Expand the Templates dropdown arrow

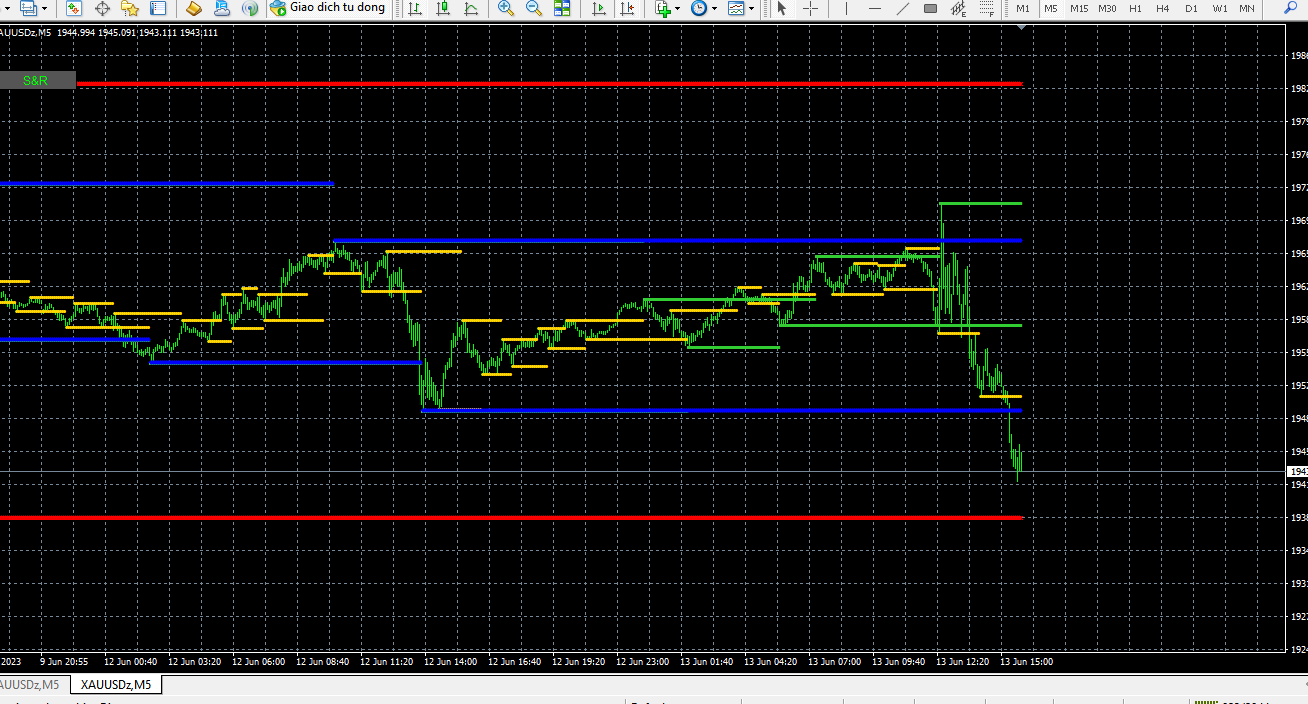752,8
